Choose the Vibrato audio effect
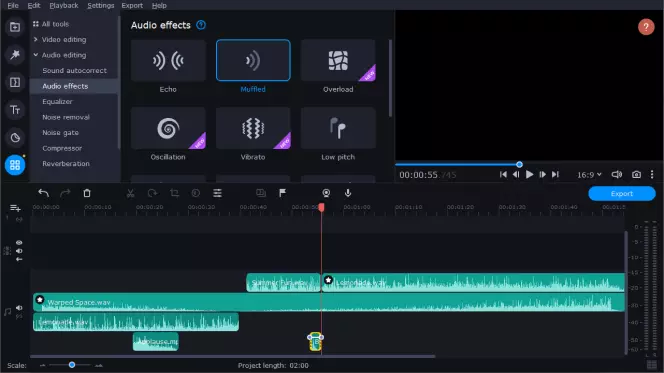This screenshot has height=373, width=664. (253, 128)
